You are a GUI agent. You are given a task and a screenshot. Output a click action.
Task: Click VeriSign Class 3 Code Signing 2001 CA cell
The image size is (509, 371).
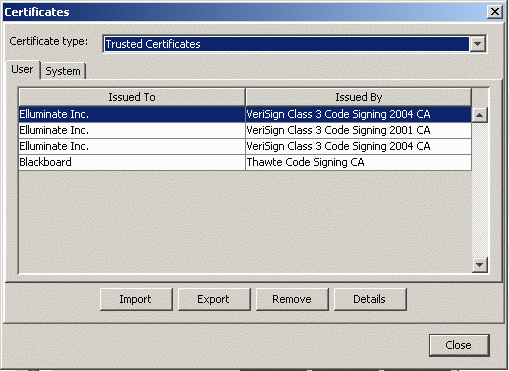[x=359, y=130]
